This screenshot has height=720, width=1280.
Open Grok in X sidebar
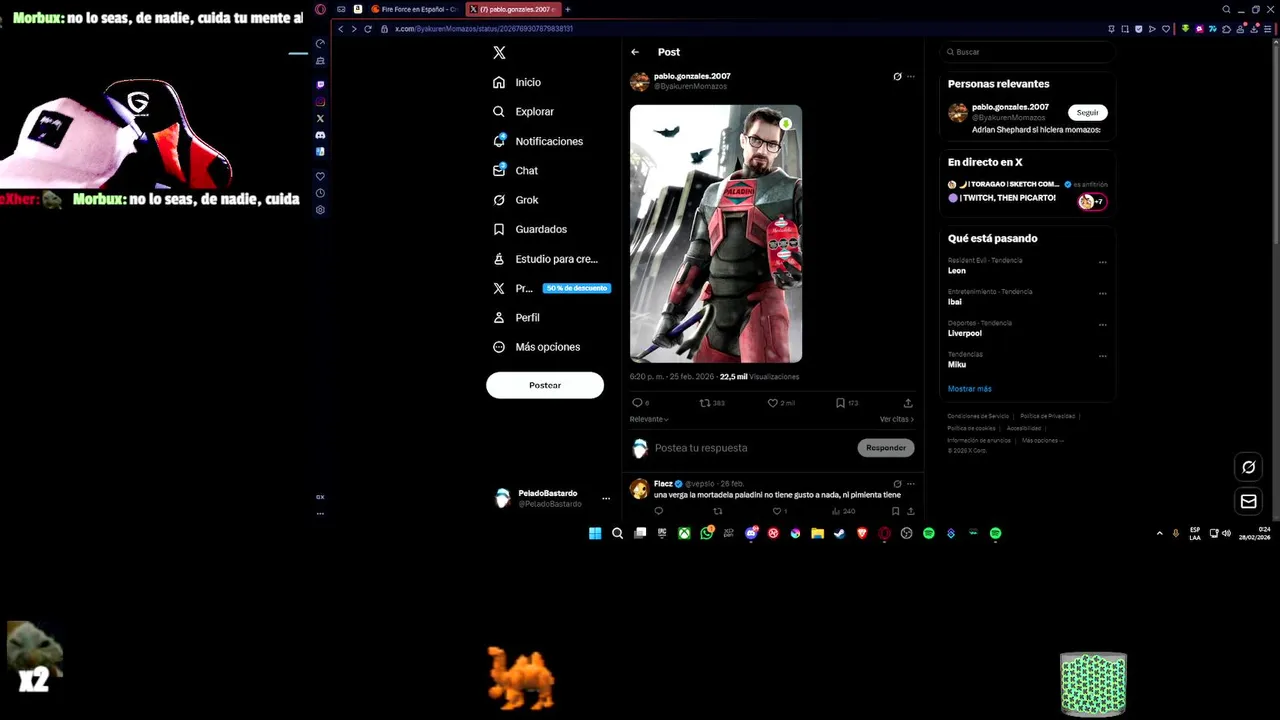515,200
